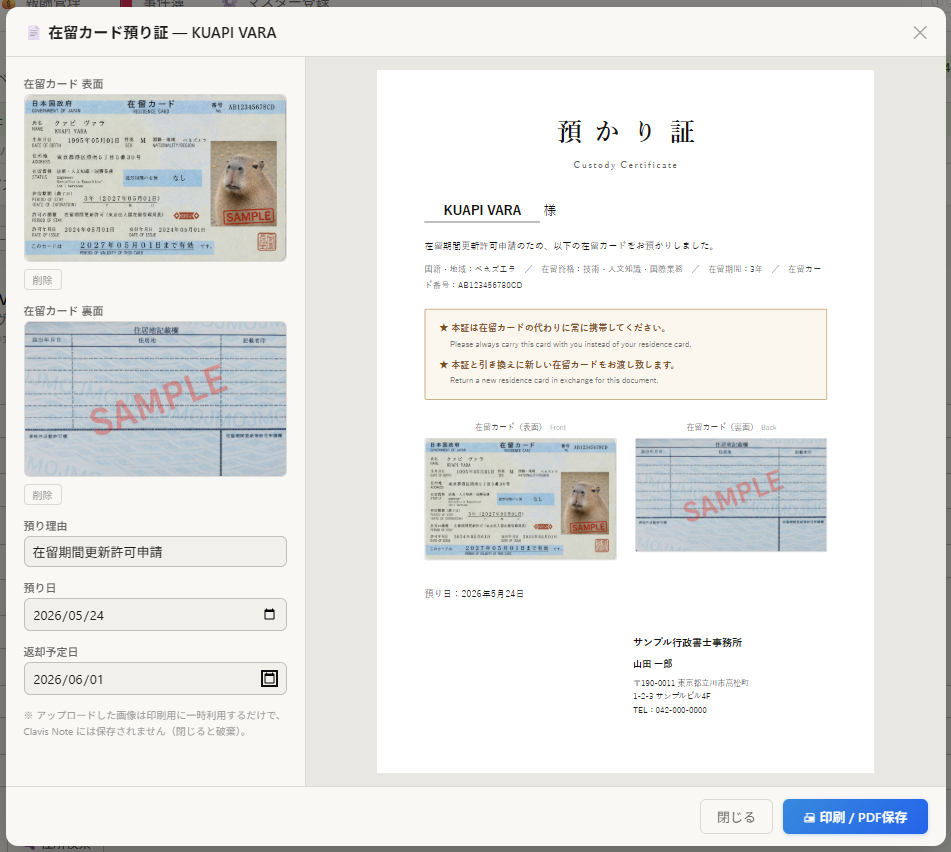Click the 預り日：2026年5月24日 text
Viewport: 951px width, 852px height.
point(474,594)
